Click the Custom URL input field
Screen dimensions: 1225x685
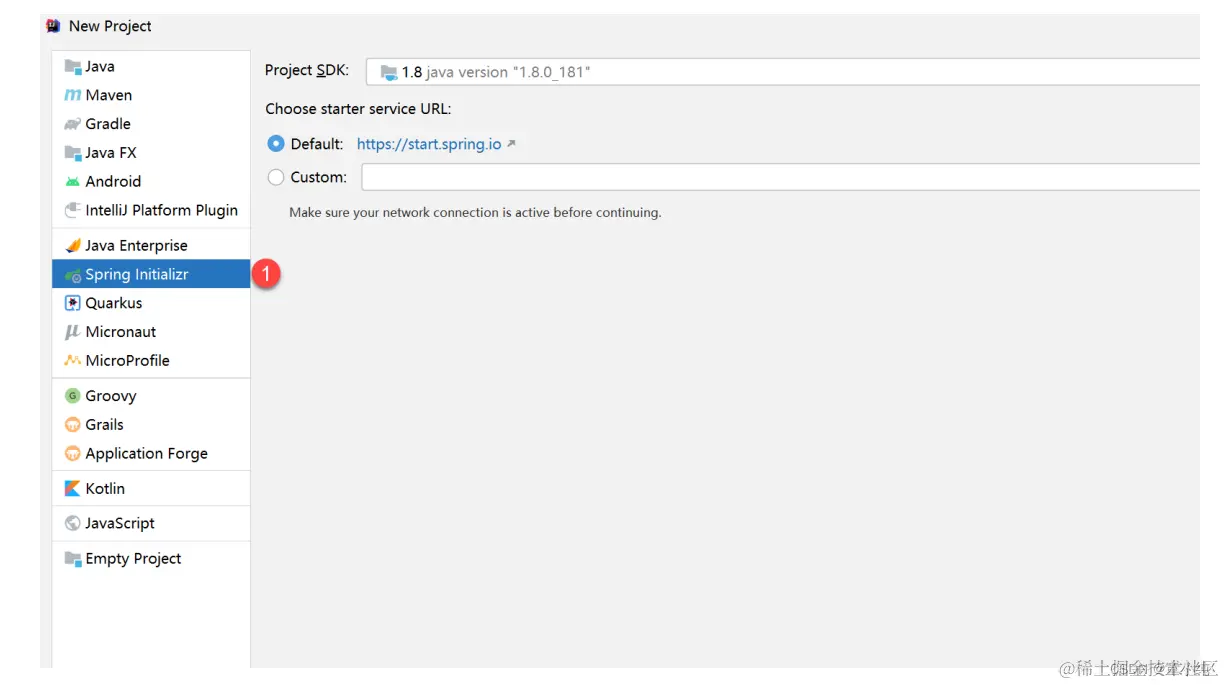[x=780, y=177]
